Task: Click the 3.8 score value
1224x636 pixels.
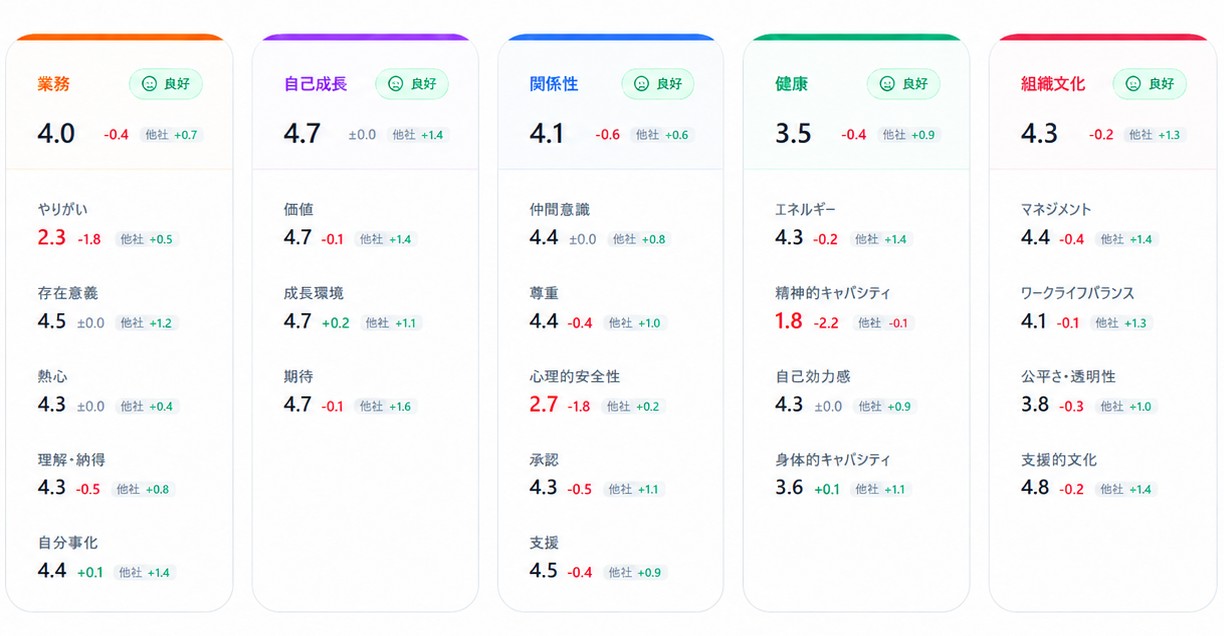Action: point(1035,405)
